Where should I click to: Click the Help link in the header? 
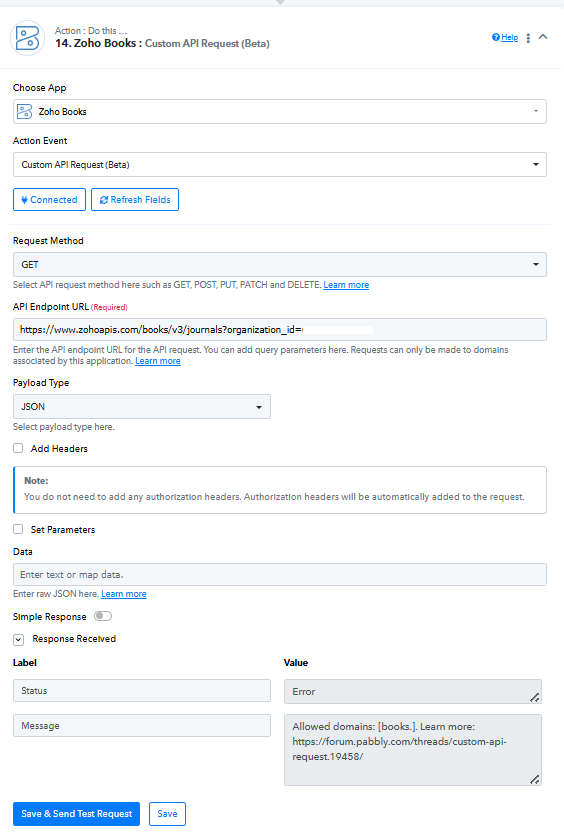505,37
